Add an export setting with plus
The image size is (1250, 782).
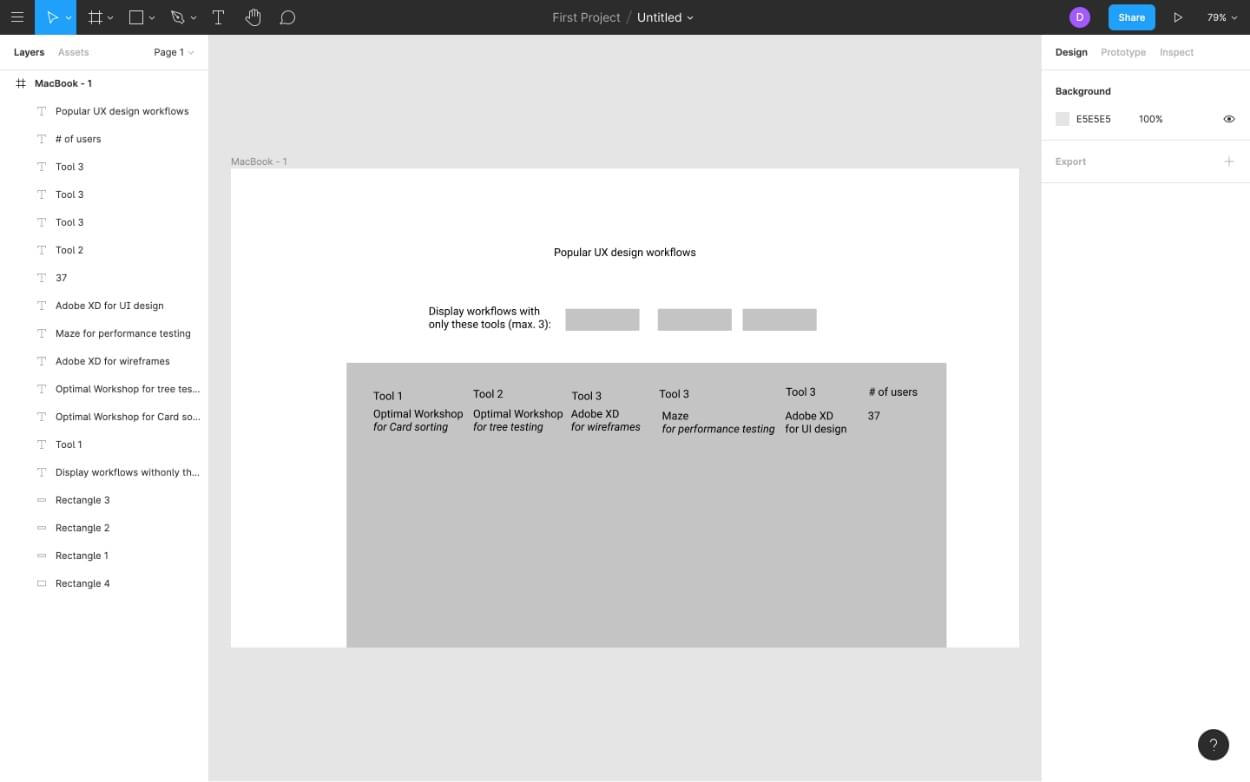pos(1229,161)
